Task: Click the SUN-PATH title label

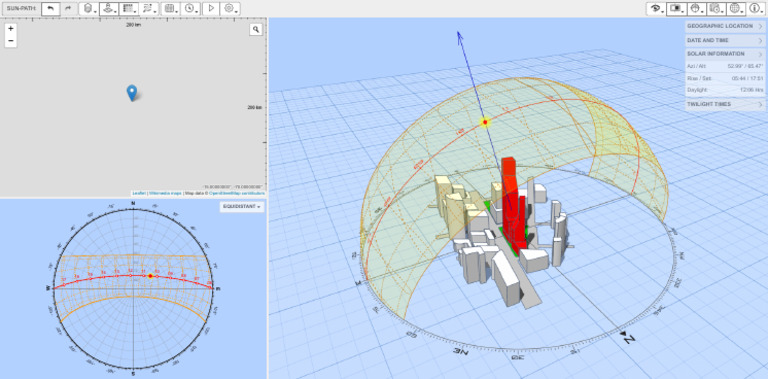Action: coord(22,9)
